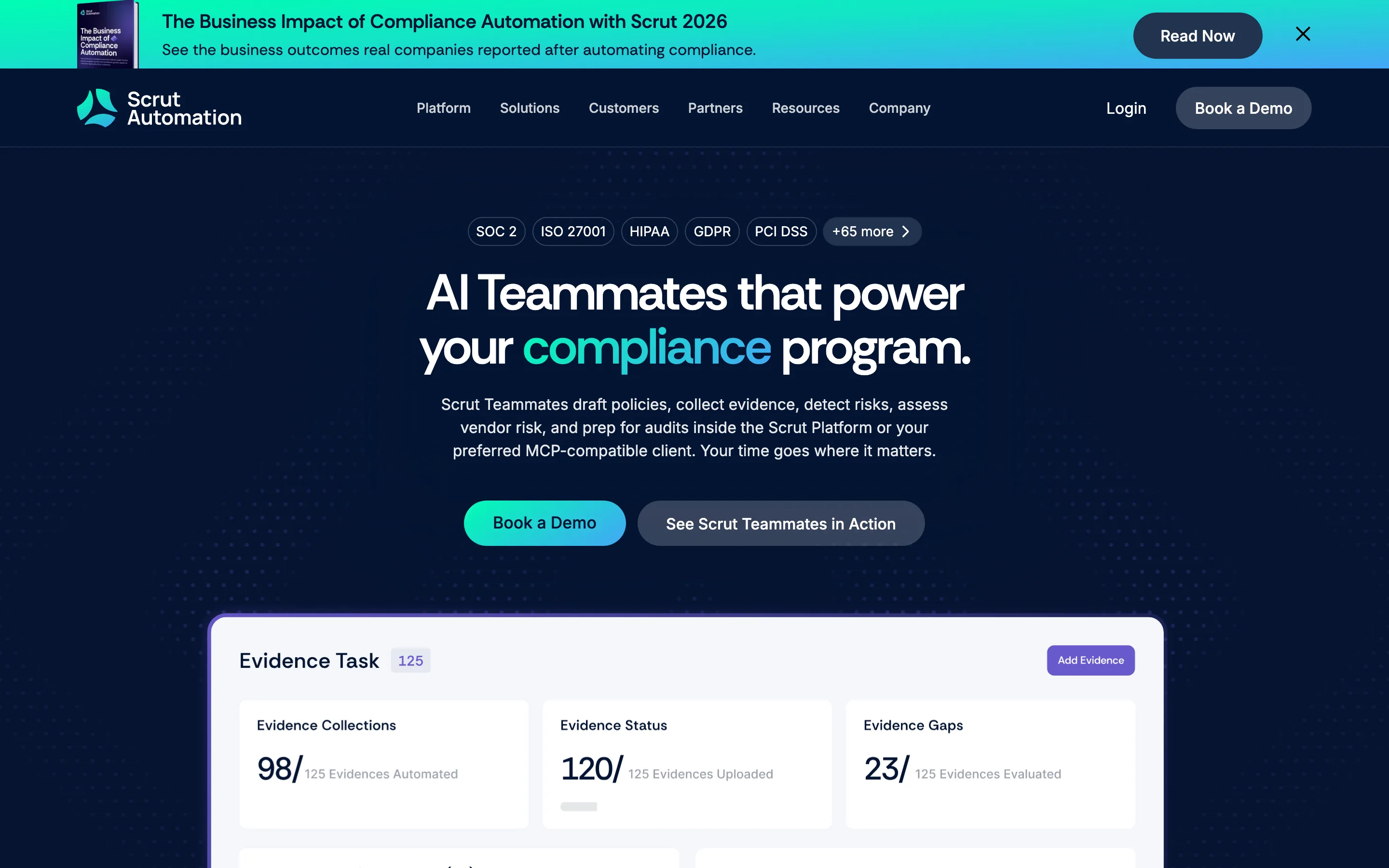Click 125 Evidences Automated text
The height and width of the screenshot is (868, 1389).
tap(381, 774)
